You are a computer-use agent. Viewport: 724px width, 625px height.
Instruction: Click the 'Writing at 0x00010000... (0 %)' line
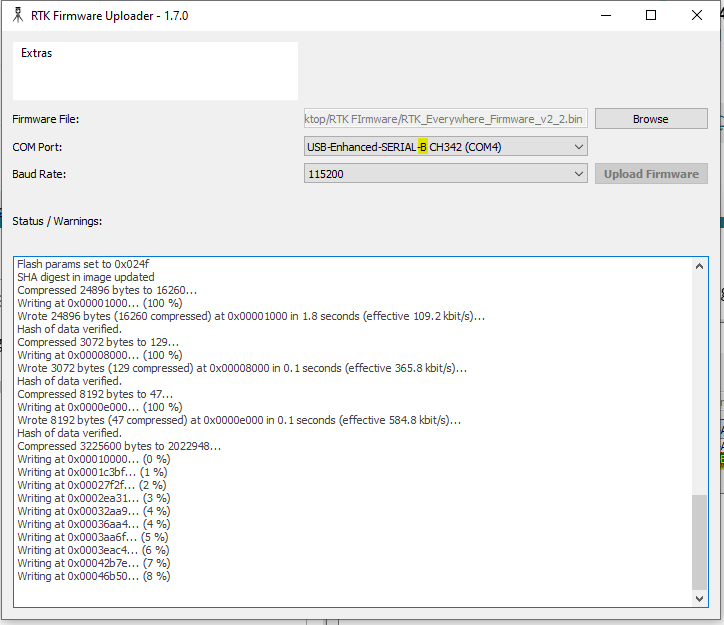coord(94,459)
